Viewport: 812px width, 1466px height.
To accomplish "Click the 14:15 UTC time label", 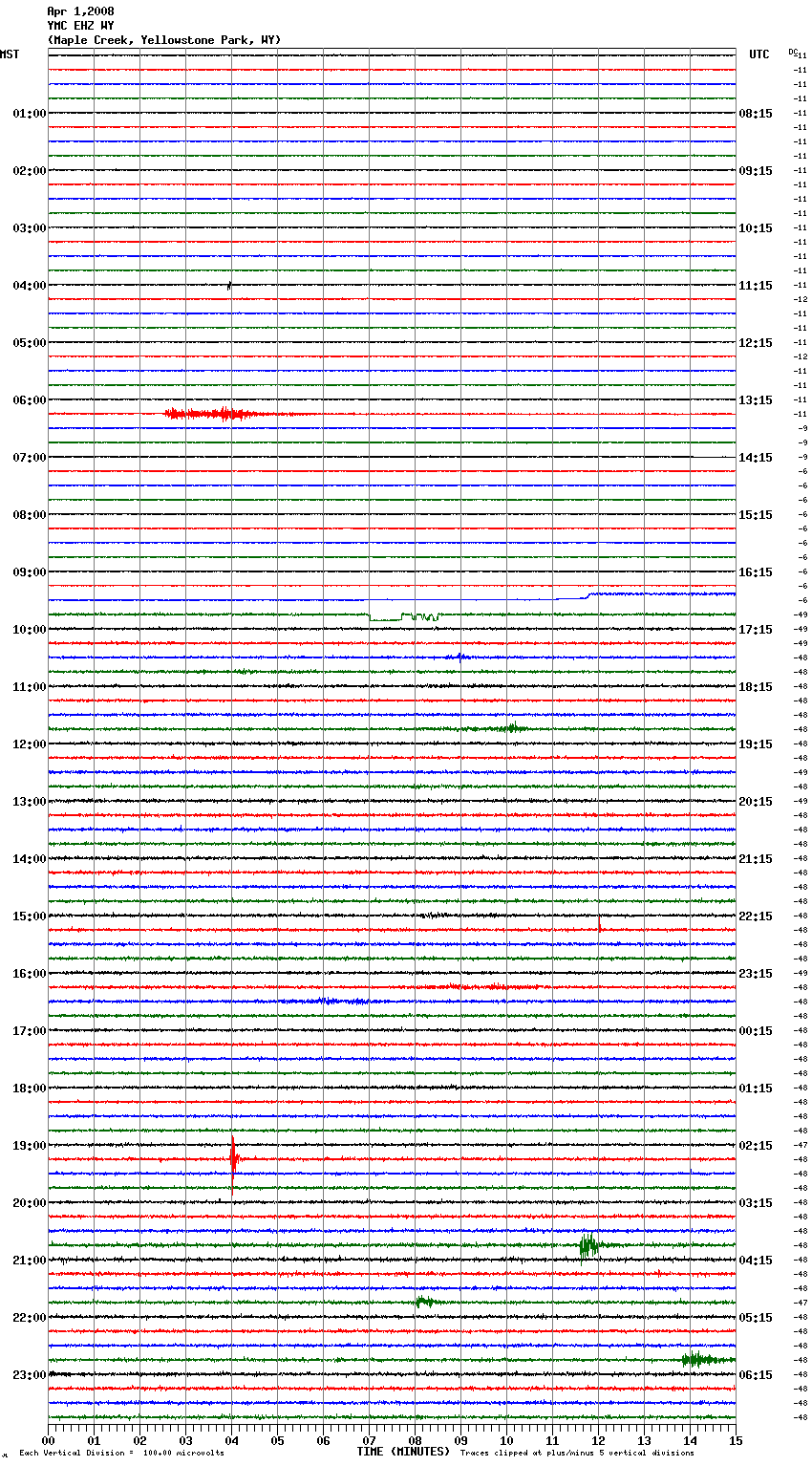I will point(756,458).
